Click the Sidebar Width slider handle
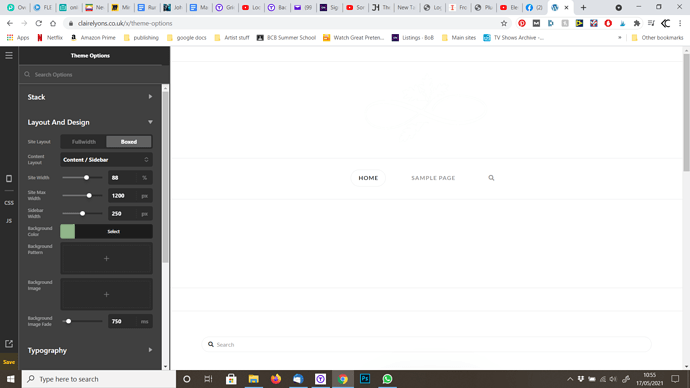 (x=82, y=213)
